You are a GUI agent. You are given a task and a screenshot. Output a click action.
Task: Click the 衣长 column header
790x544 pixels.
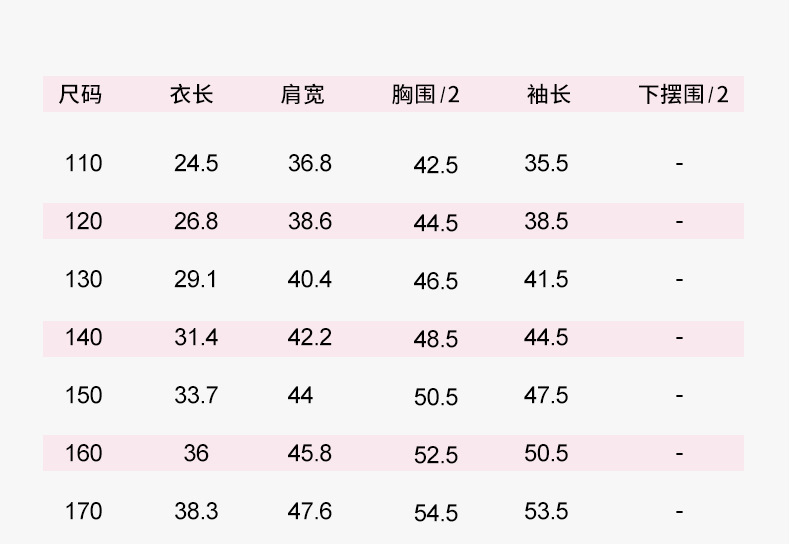pos(192,95)
